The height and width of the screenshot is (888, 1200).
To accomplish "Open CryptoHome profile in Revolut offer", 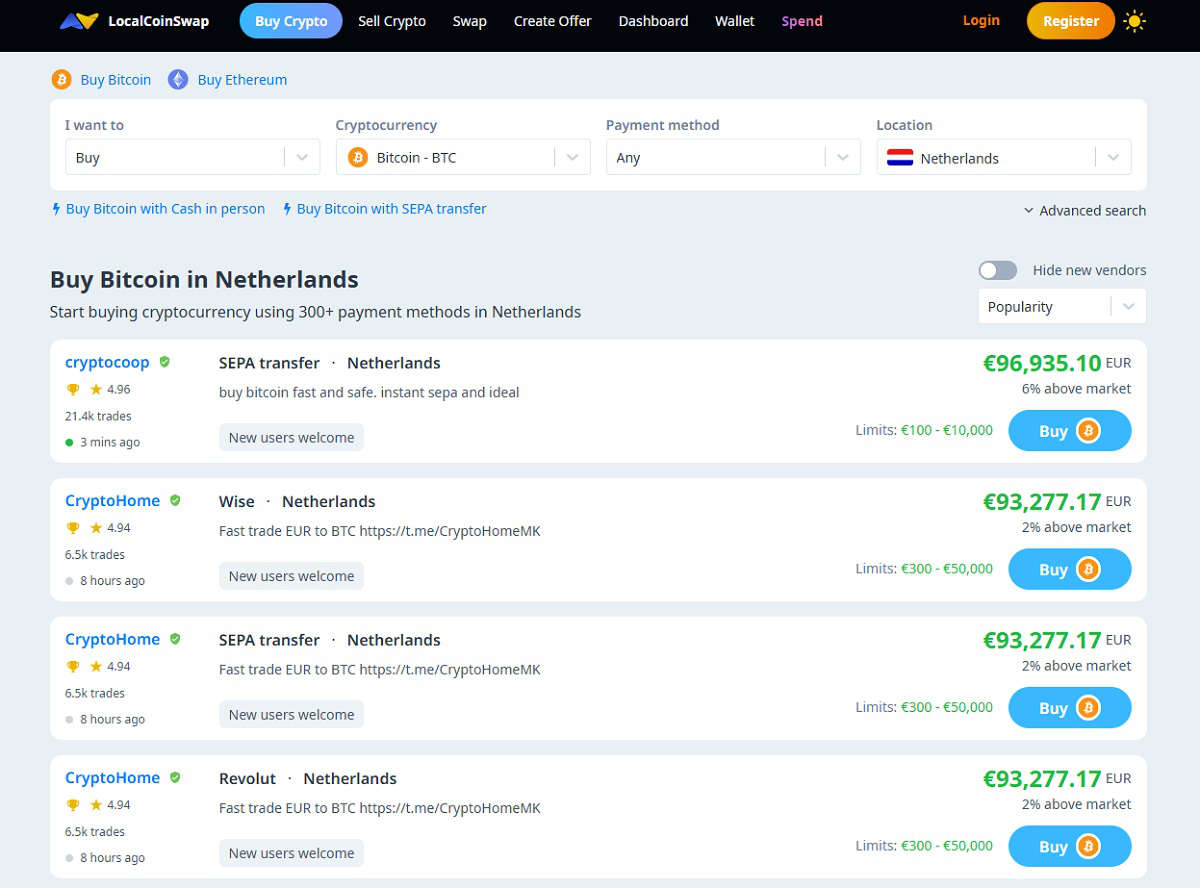I will pyautogui.click(x=112, y=778).
